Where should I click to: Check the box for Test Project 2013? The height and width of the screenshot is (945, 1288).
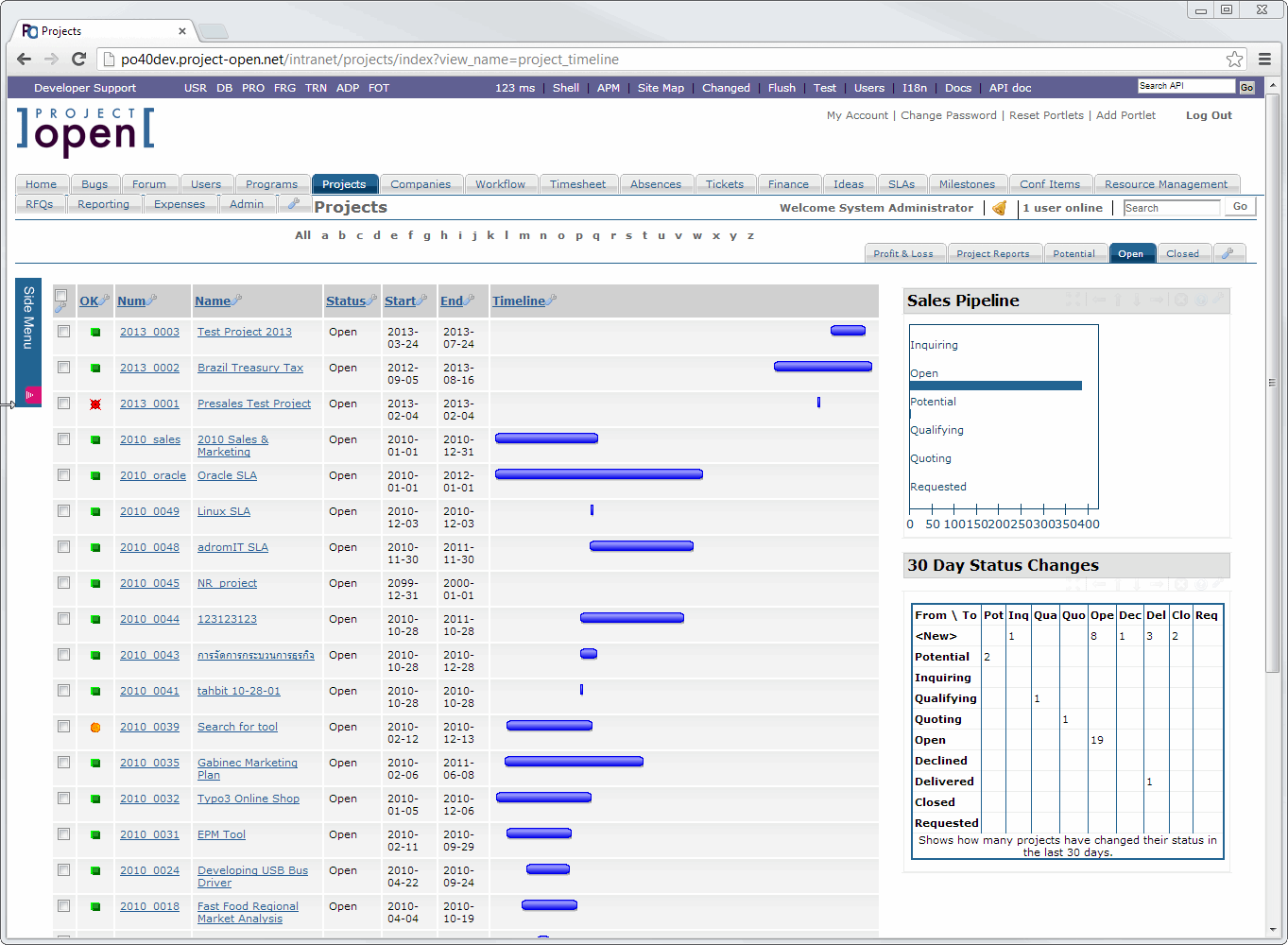64,332
